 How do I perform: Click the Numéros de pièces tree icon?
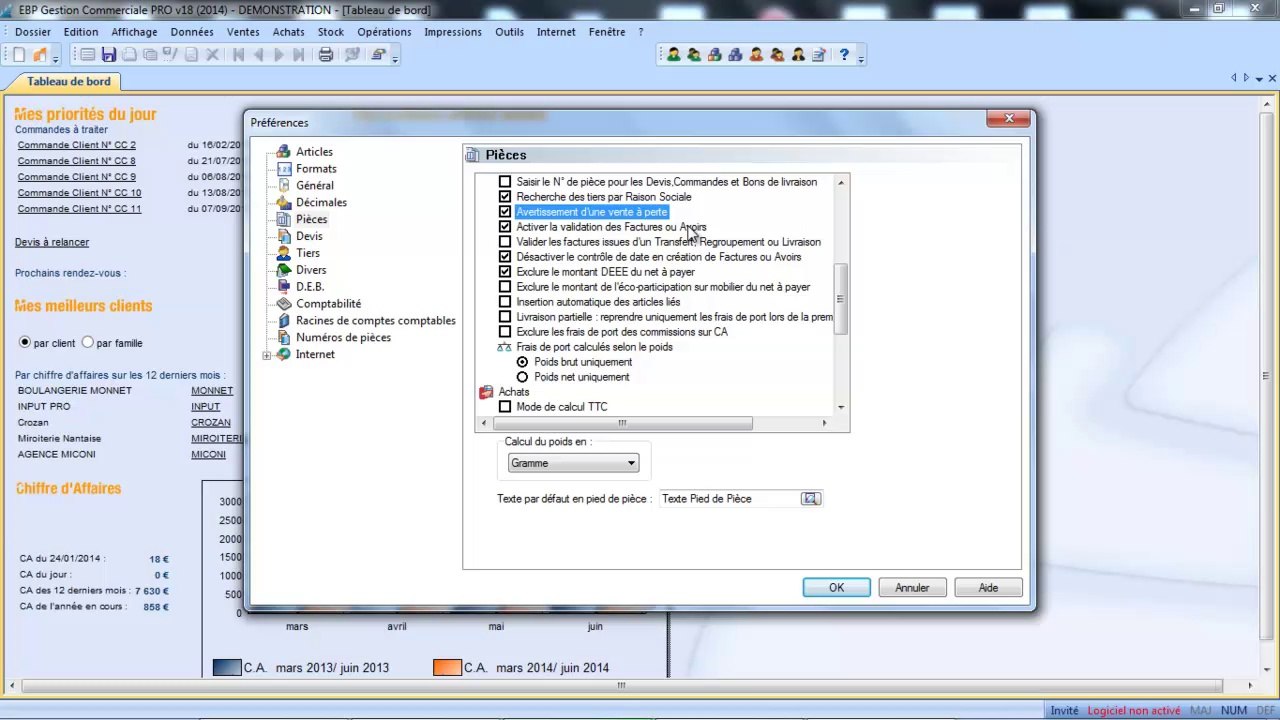pyautogui.click(x=284, y=338)
